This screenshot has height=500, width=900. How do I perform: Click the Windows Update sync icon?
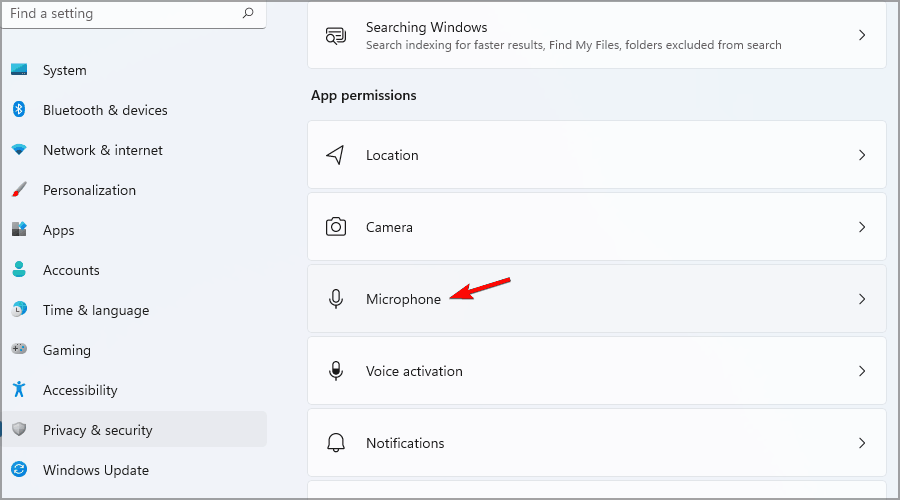[x=19, y=470]
